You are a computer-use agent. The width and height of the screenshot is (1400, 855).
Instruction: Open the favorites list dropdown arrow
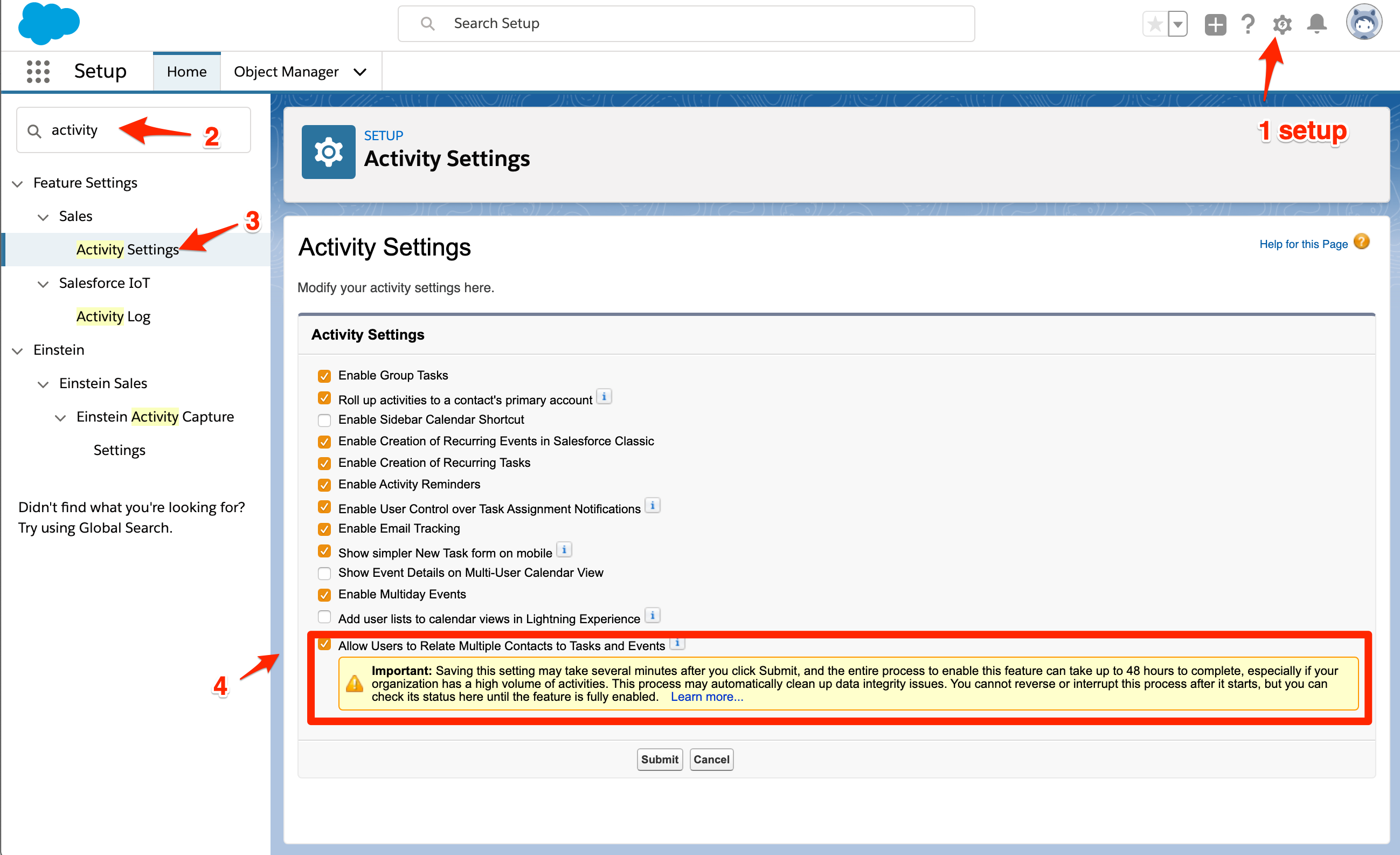[x=1177, y=24]
